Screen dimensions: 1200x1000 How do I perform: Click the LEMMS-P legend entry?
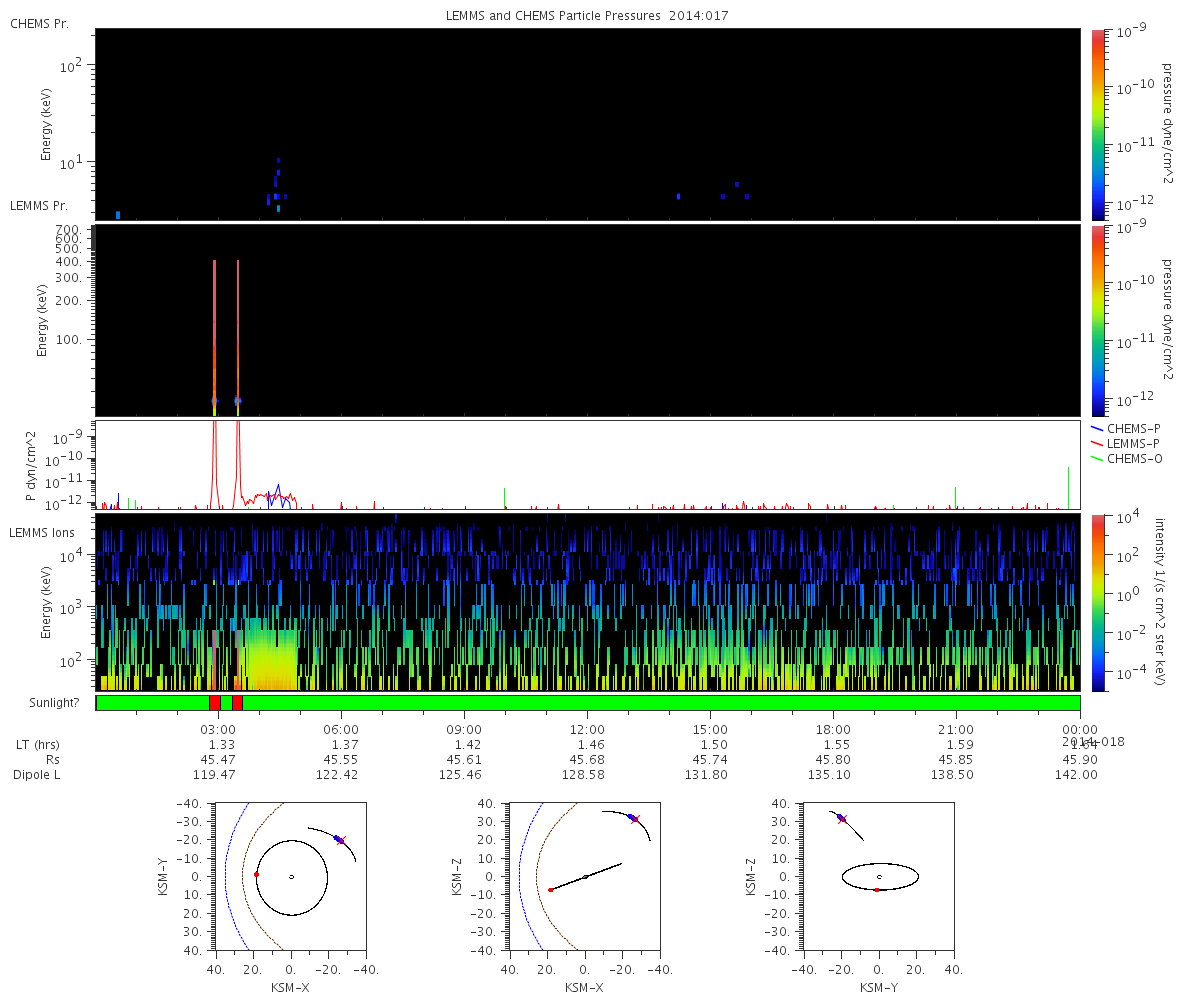click(x=1126, y=443)
